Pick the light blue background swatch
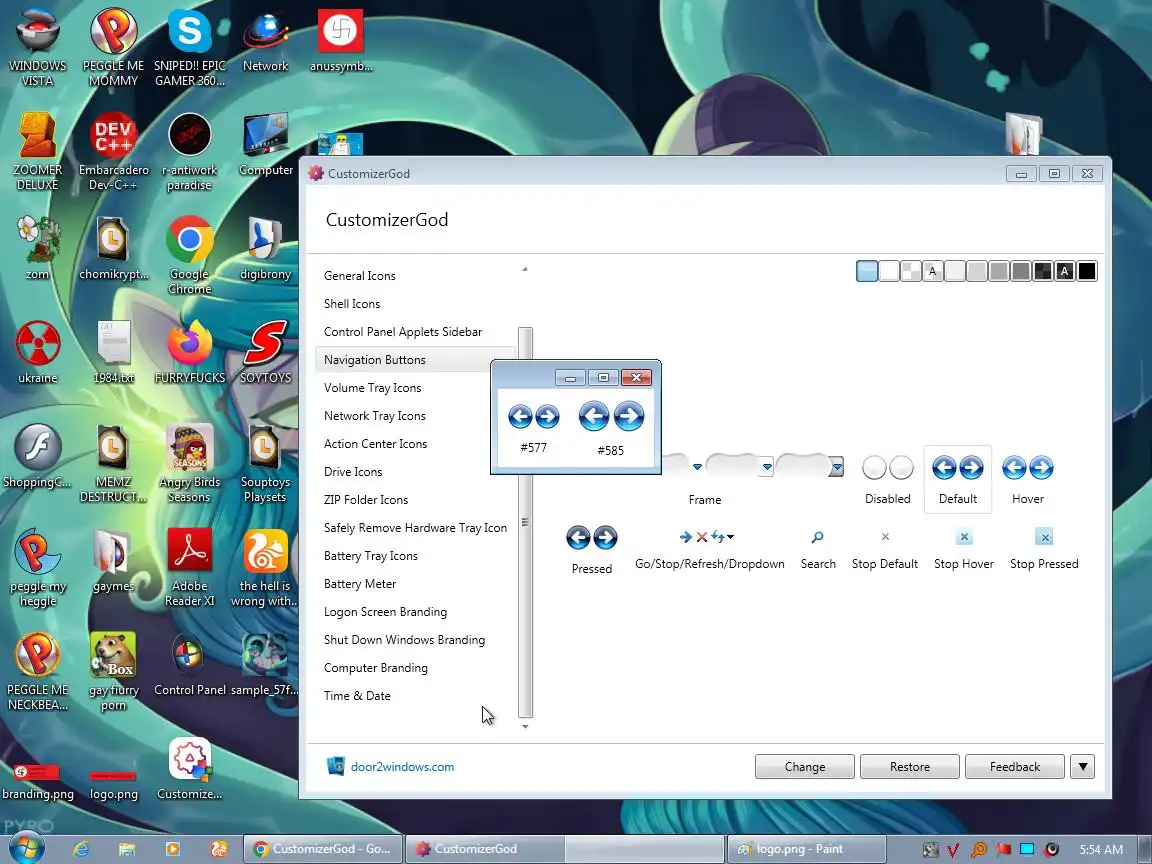Screen dimensions: 1152x864 point(867,271)
